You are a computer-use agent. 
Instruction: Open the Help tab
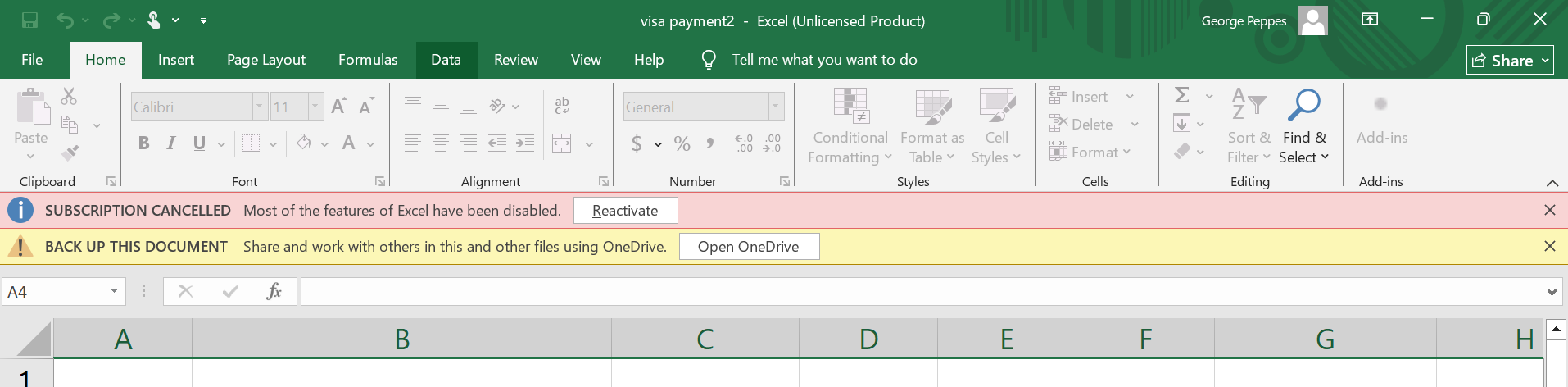click(x=649, y=60)
